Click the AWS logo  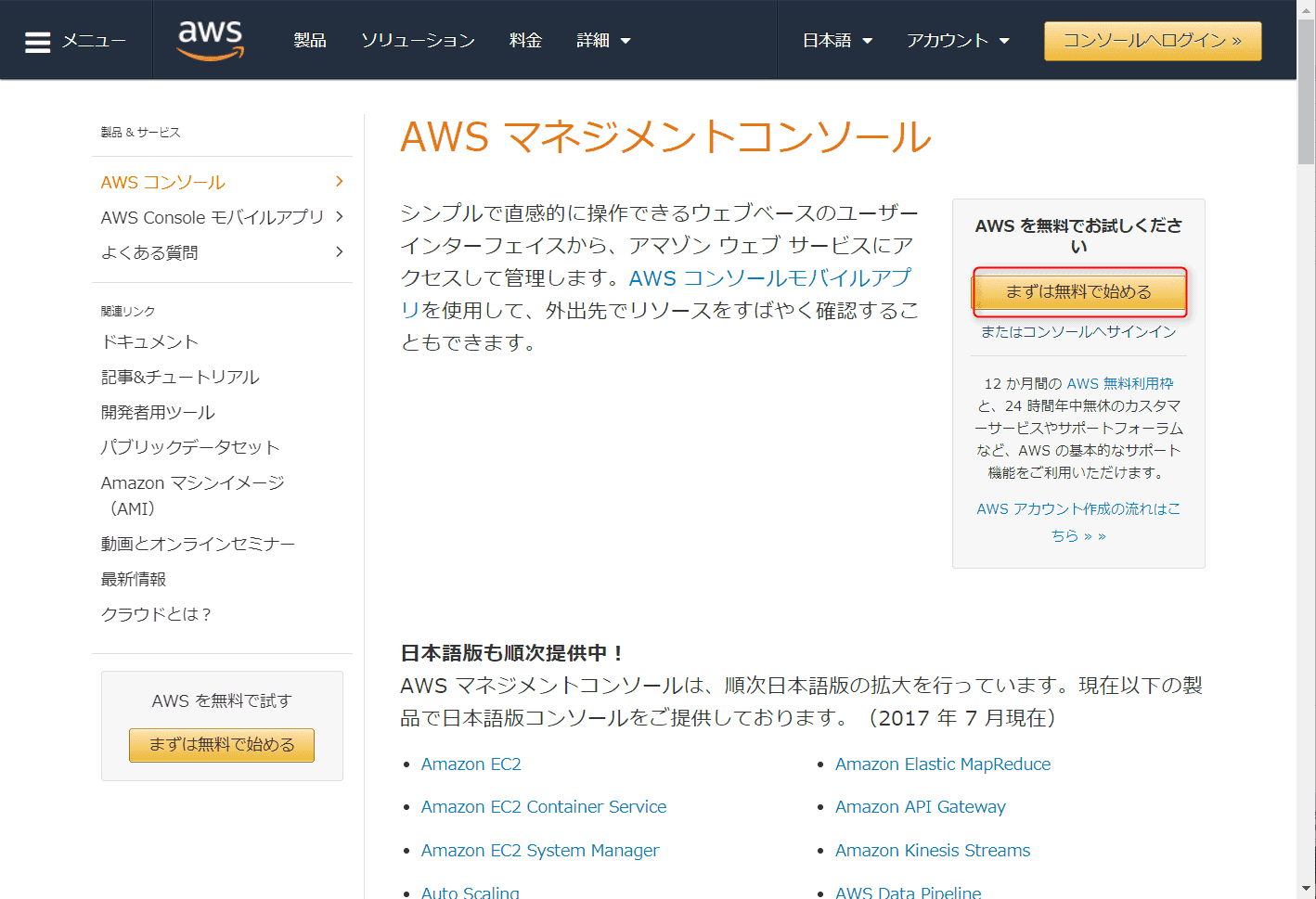[x=211, y=40]
